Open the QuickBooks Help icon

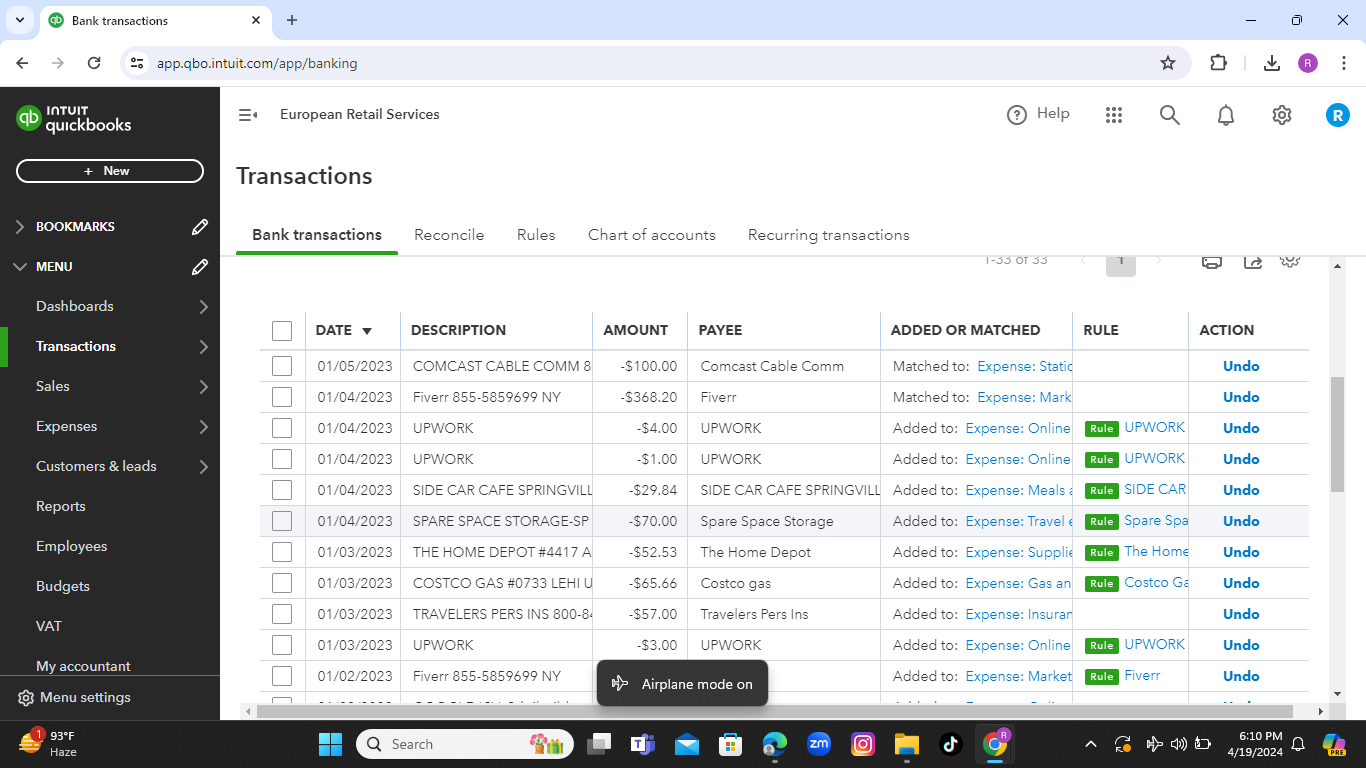point(1017,115)
